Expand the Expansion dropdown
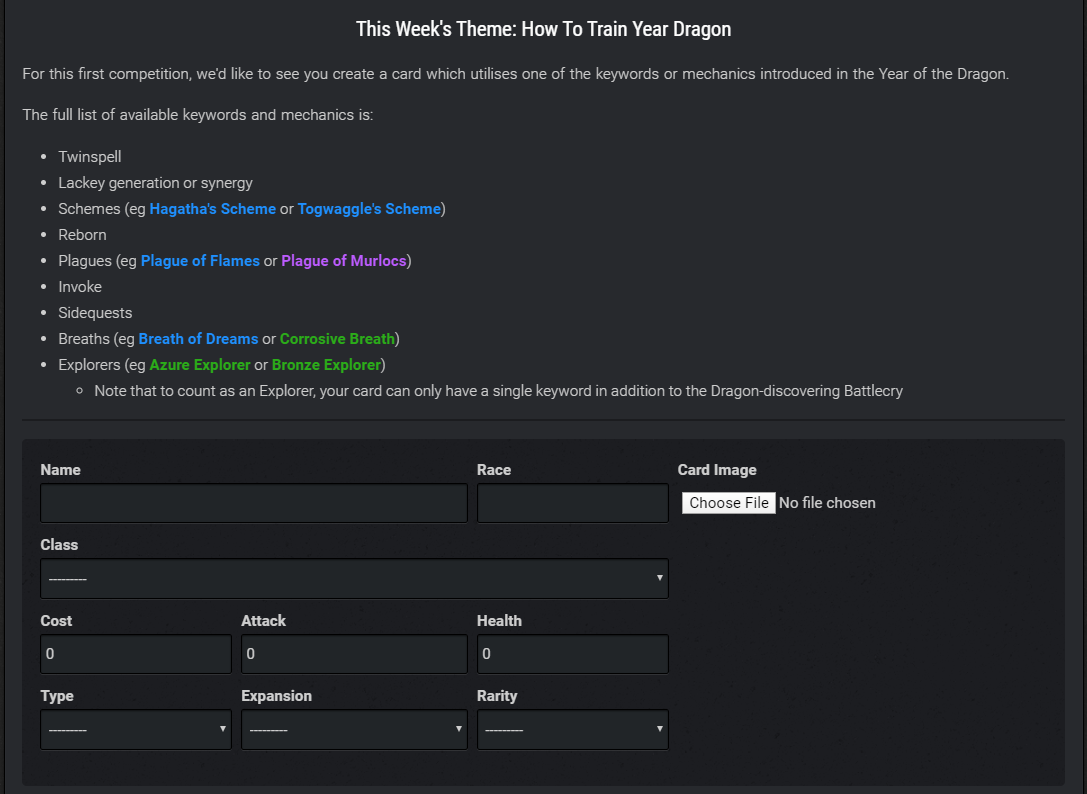The height and width of the screenshot is (794, 1087). pos(354,730)
